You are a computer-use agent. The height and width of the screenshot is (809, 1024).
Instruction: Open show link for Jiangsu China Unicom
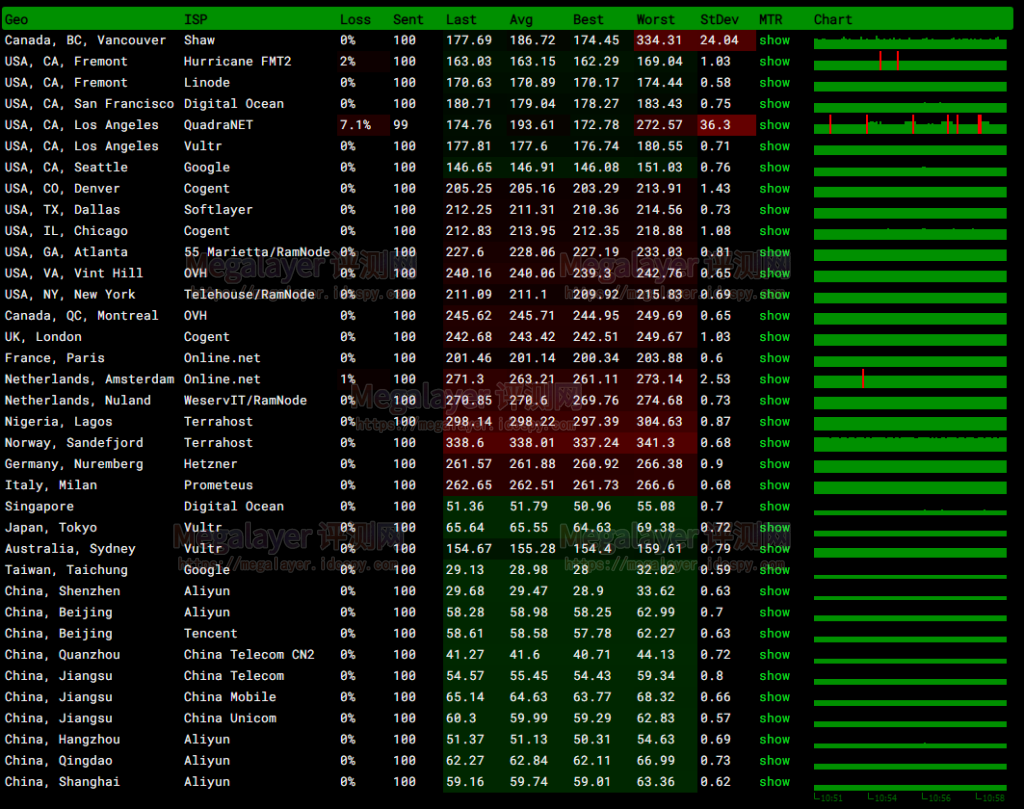click(x=775, y=718)
